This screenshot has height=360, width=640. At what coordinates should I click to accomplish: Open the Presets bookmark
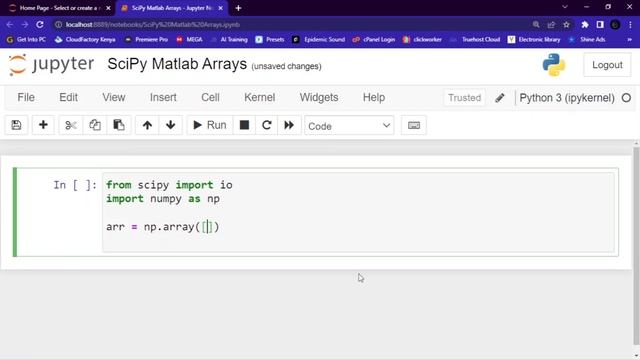(x=270, y=40)
